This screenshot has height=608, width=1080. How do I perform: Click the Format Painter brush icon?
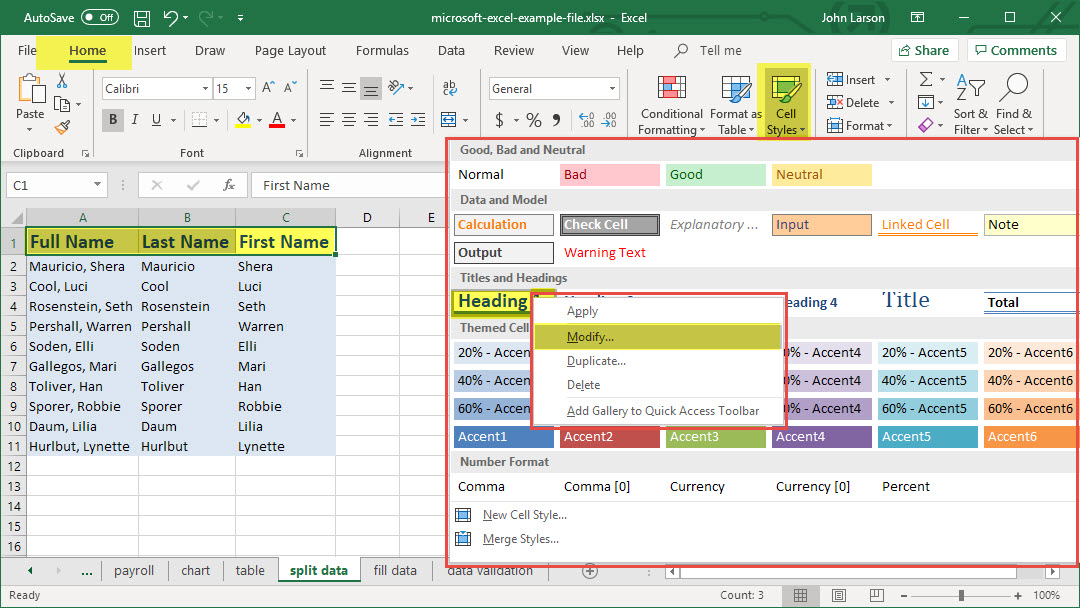[x=62, y=127]
